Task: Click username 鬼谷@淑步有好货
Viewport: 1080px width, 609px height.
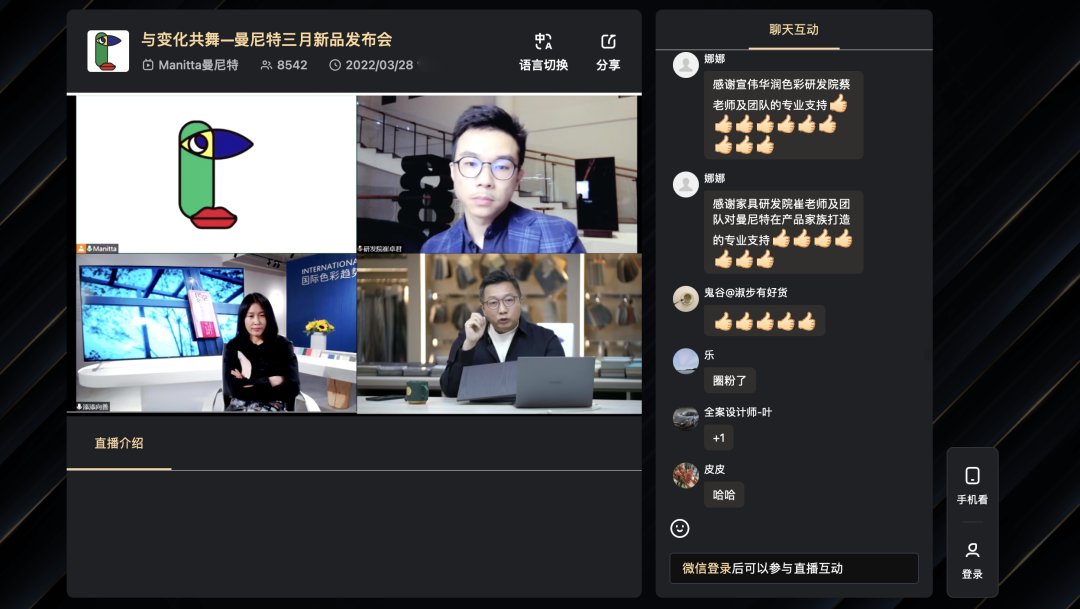Action: tap(745, 292)
